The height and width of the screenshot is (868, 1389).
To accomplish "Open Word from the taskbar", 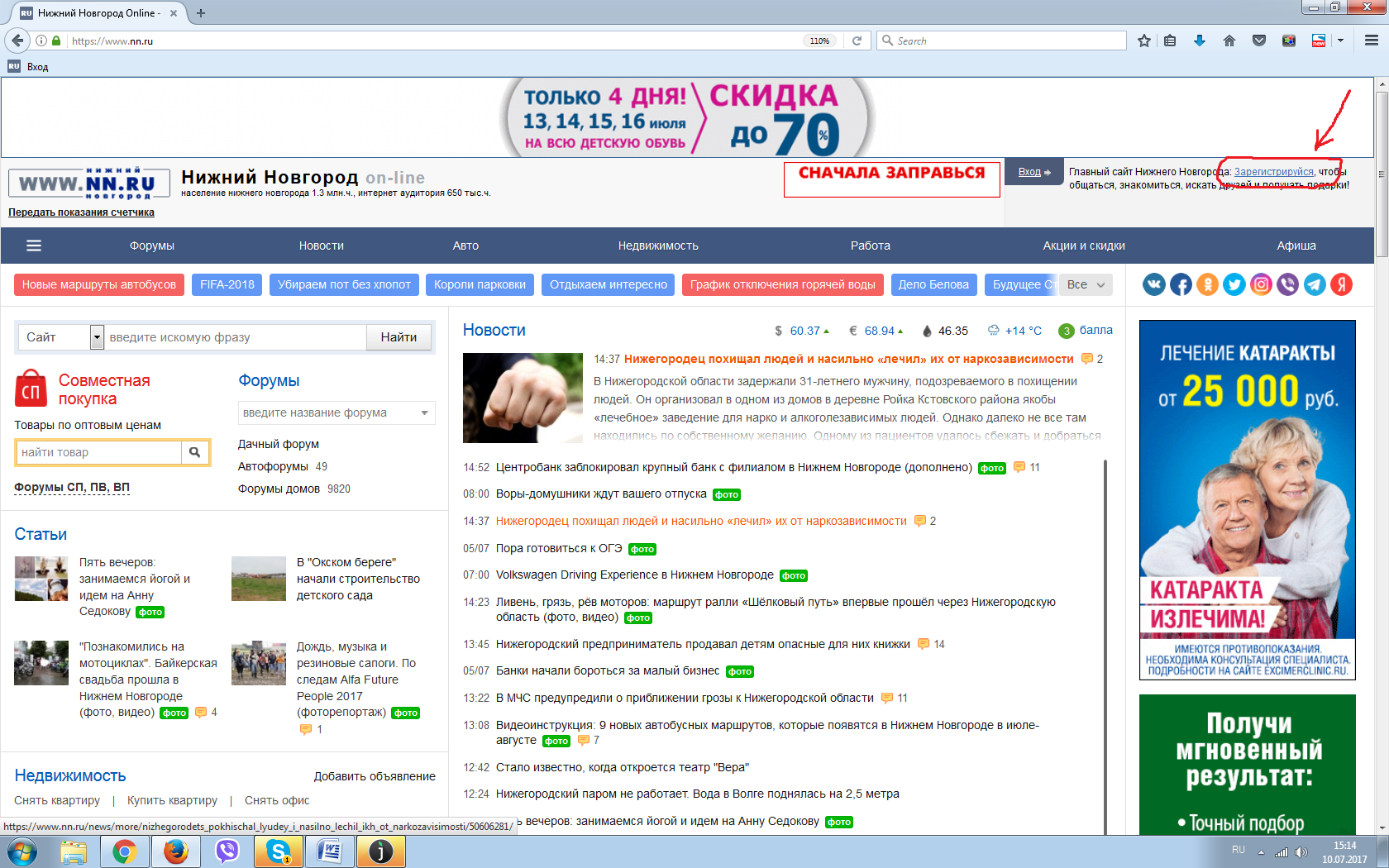I will [330, 851].
